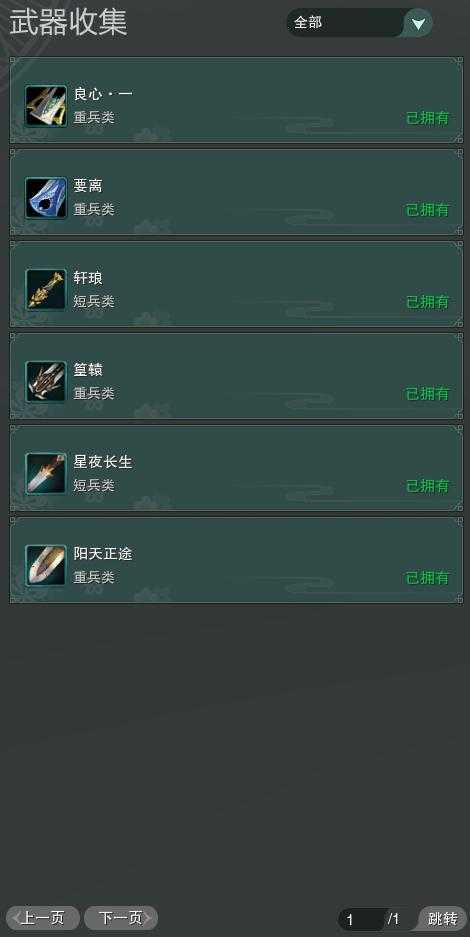The image size is (470, 937).
Task: Click the 阳天正途 weapon icon
Action: tap(46, 566)
